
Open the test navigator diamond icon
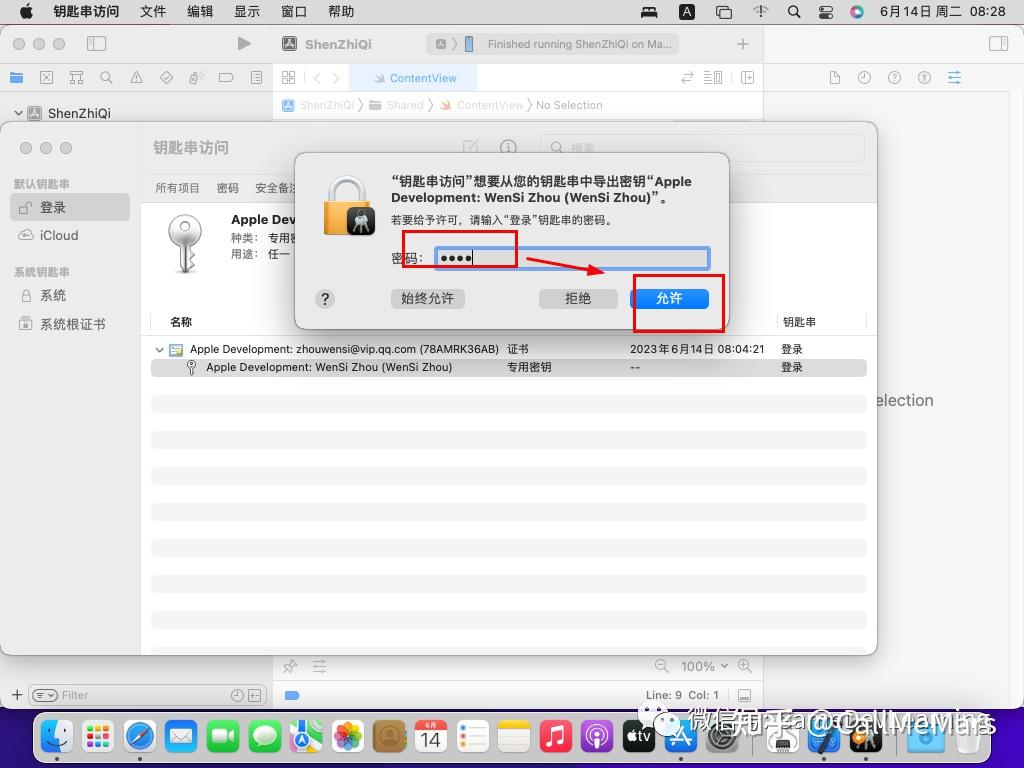tap(167, 78)
